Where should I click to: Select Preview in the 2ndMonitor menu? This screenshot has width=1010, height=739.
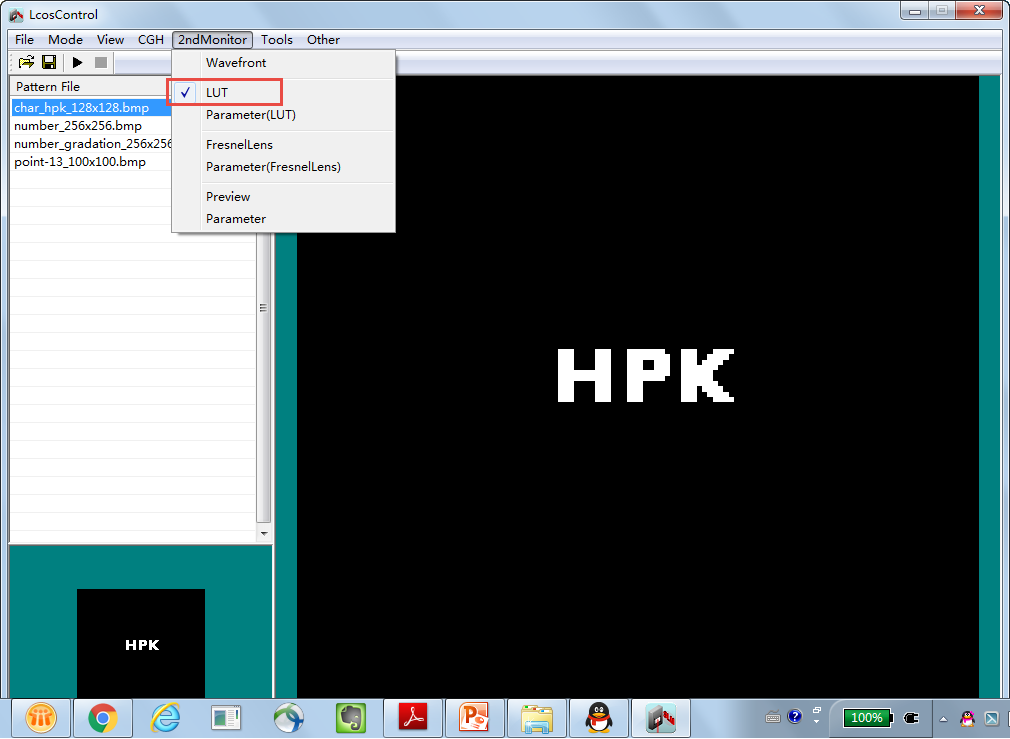pos(228,197)
